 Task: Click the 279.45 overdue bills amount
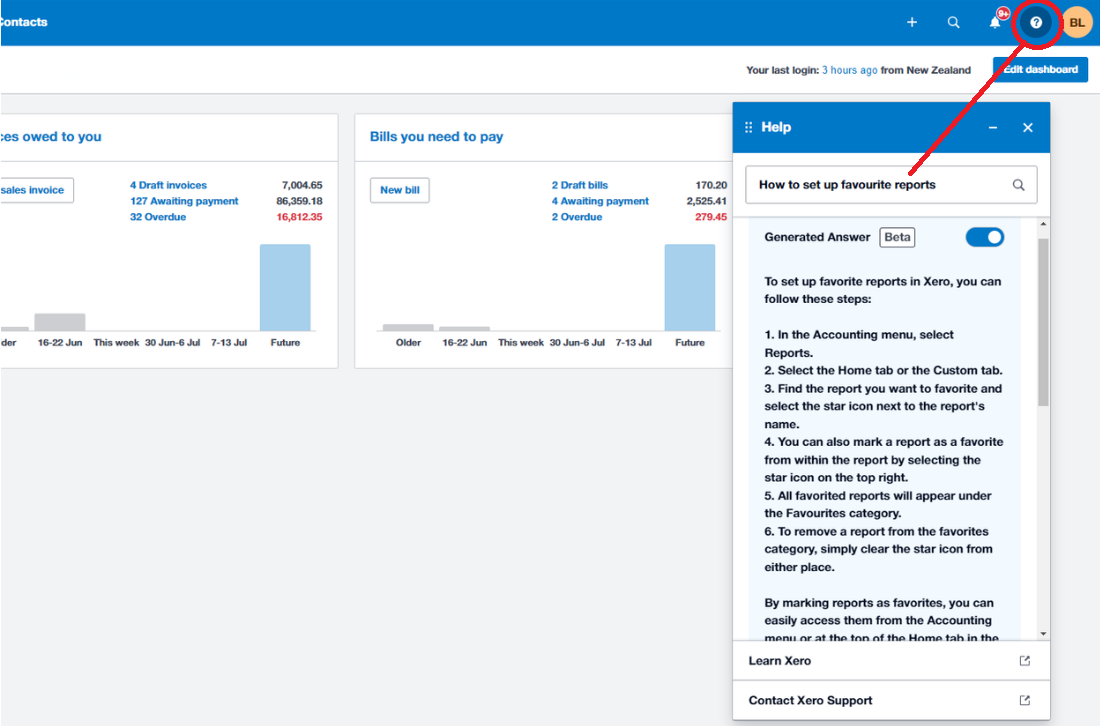(x=711, y=217)
